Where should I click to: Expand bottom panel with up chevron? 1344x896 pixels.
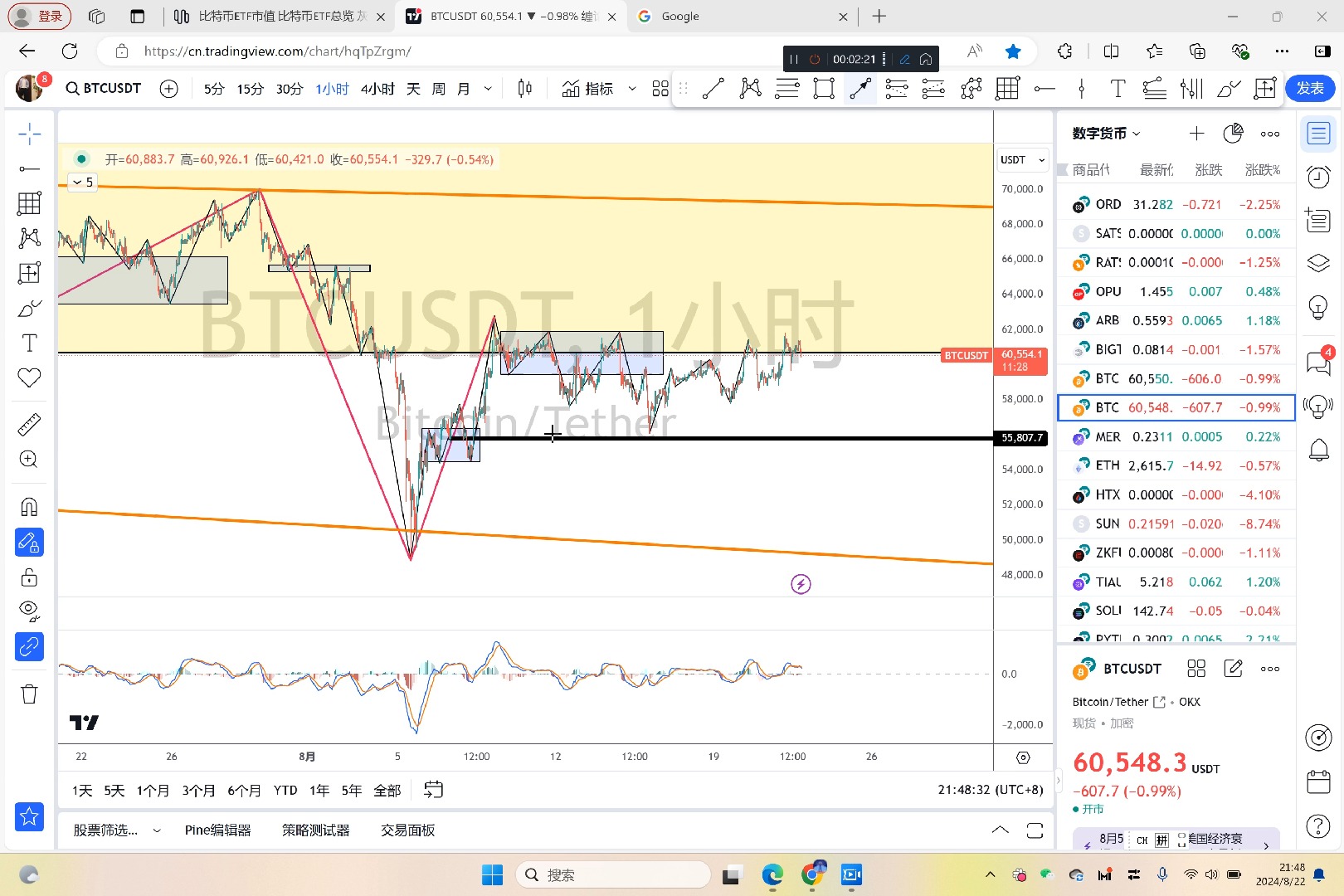pos(1001,830)
